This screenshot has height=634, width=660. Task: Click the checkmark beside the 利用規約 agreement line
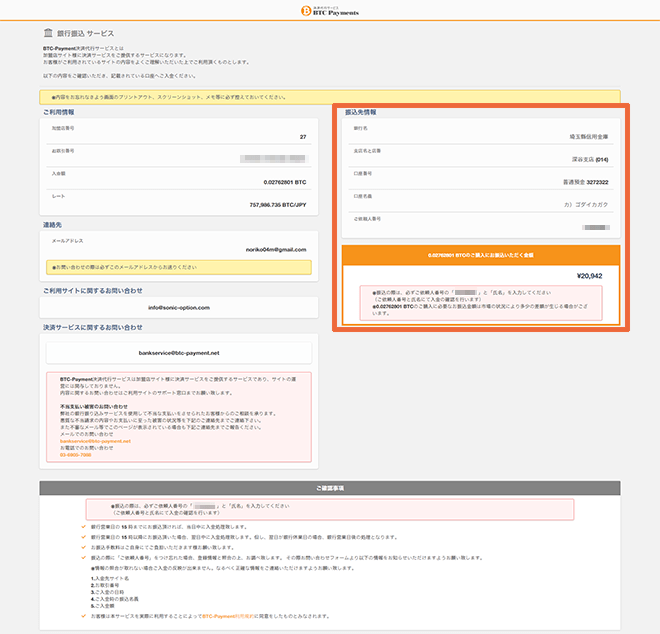pos(83,616)
